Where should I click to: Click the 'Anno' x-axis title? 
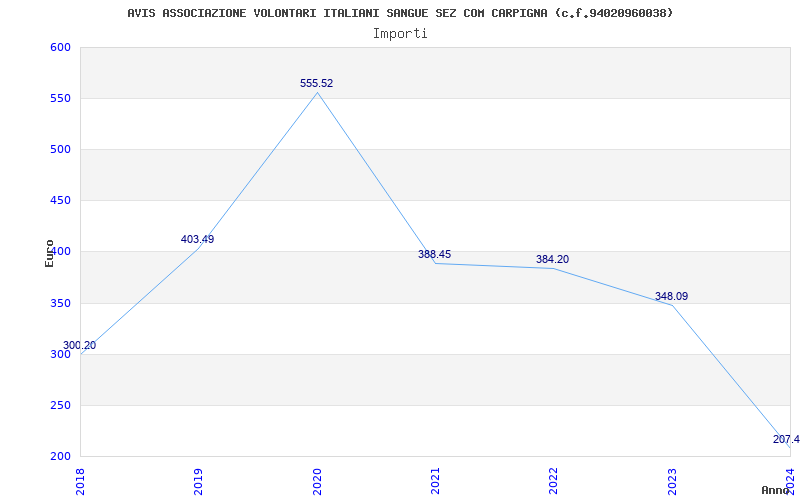tap(776, 490)
